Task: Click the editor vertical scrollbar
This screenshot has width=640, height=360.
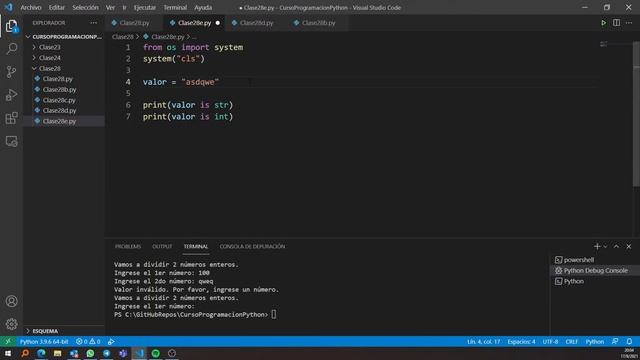Action: coord(636,114)
